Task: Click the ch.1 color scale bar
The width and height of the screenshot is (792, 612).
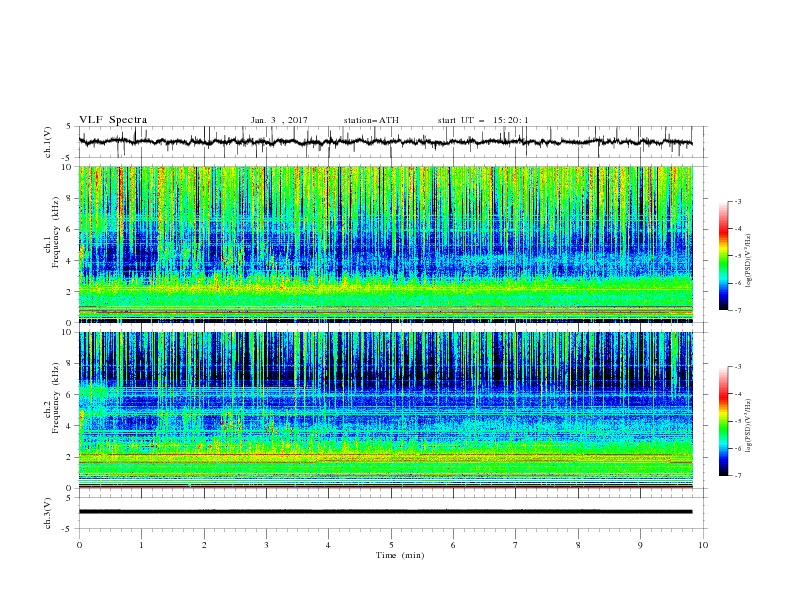Action: [723, 256]
